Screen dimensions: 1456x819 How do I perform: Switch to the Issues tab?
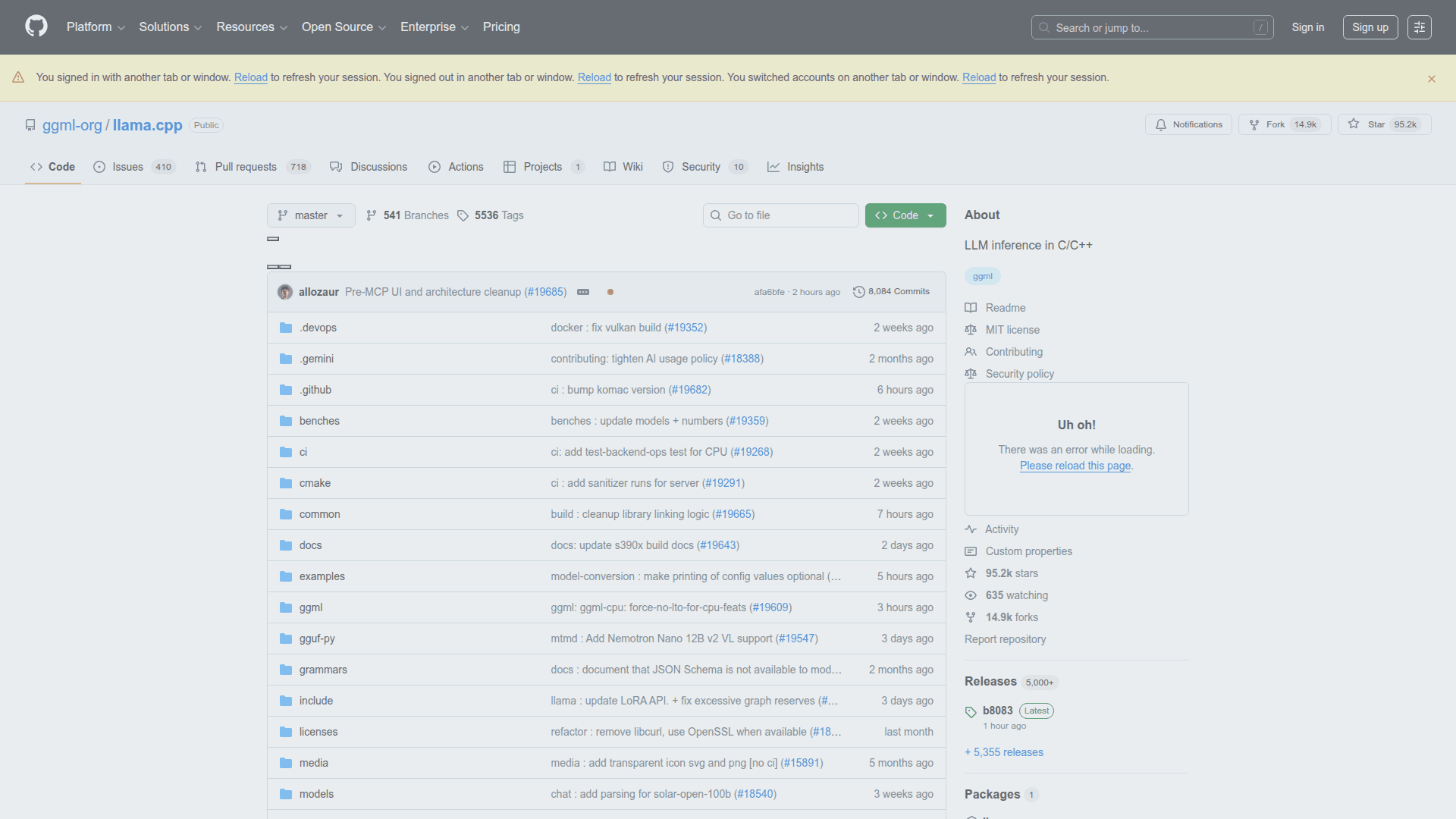pos(127,167)
